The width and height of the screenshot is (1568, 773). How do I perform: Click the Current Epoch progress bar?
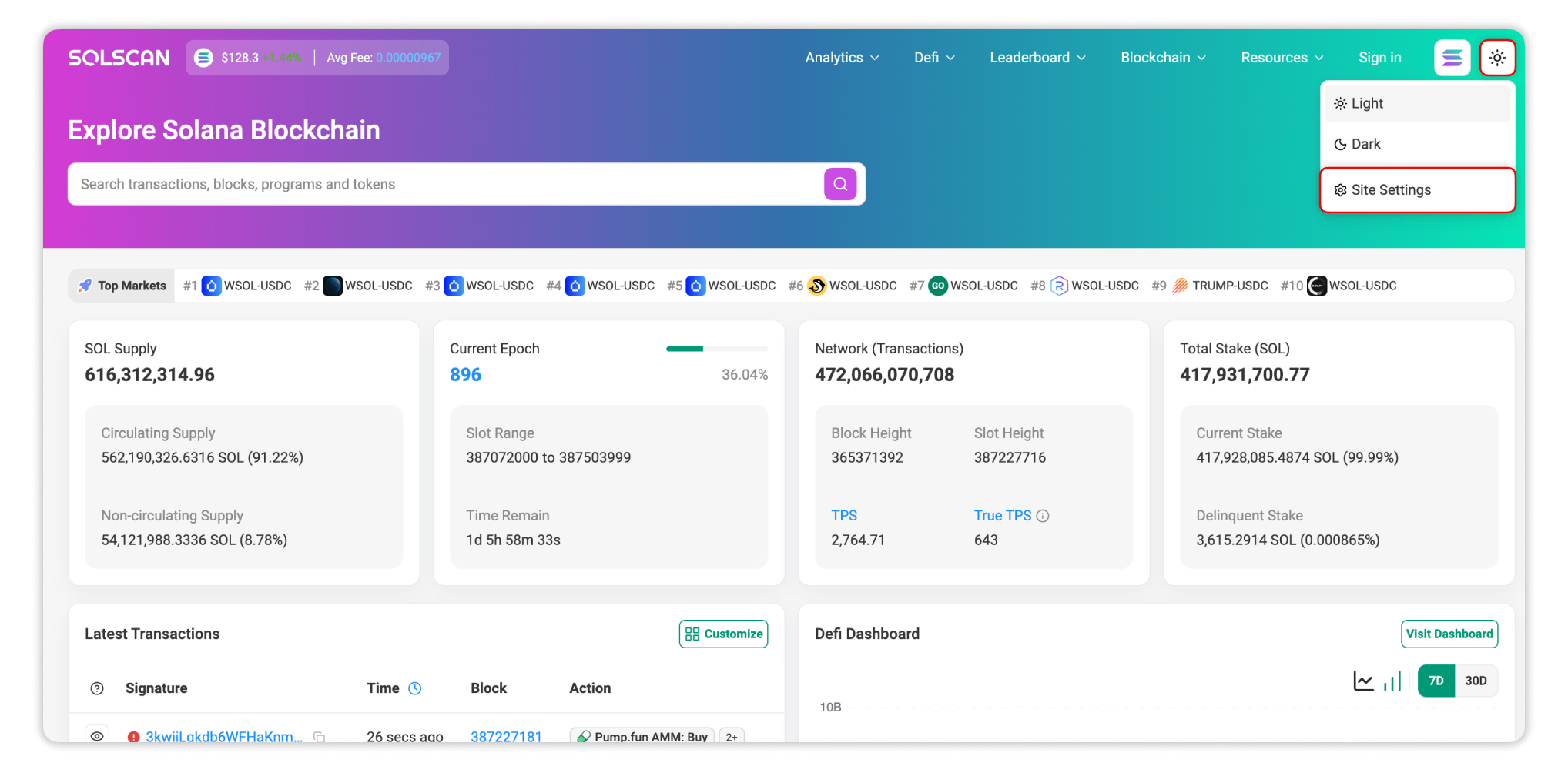[716, 349]
